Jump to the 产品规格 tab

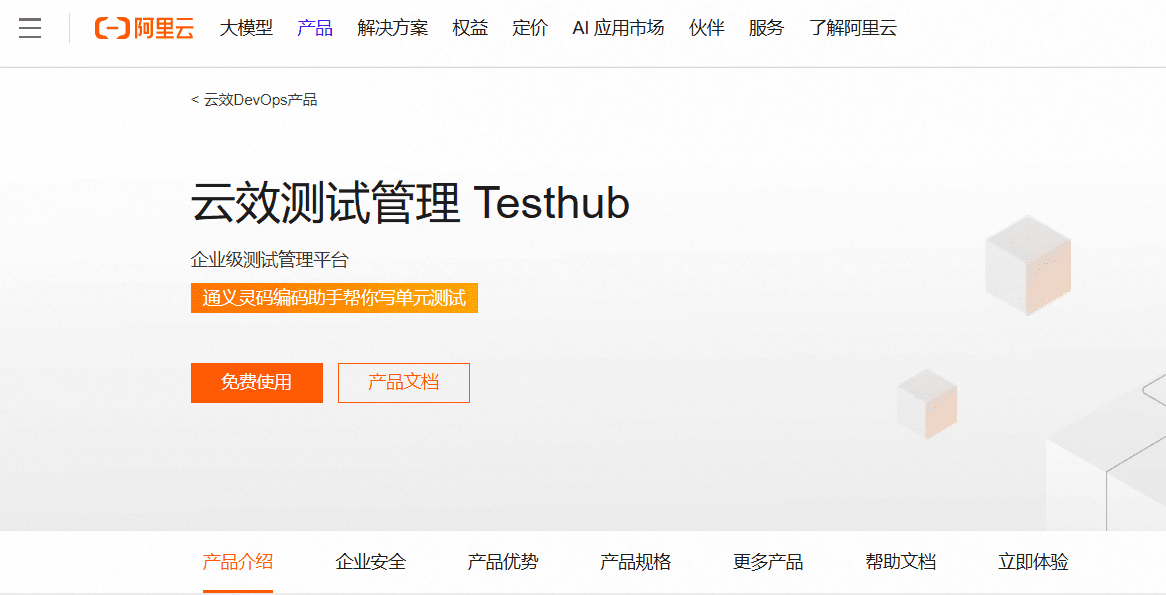pos(636,562)
